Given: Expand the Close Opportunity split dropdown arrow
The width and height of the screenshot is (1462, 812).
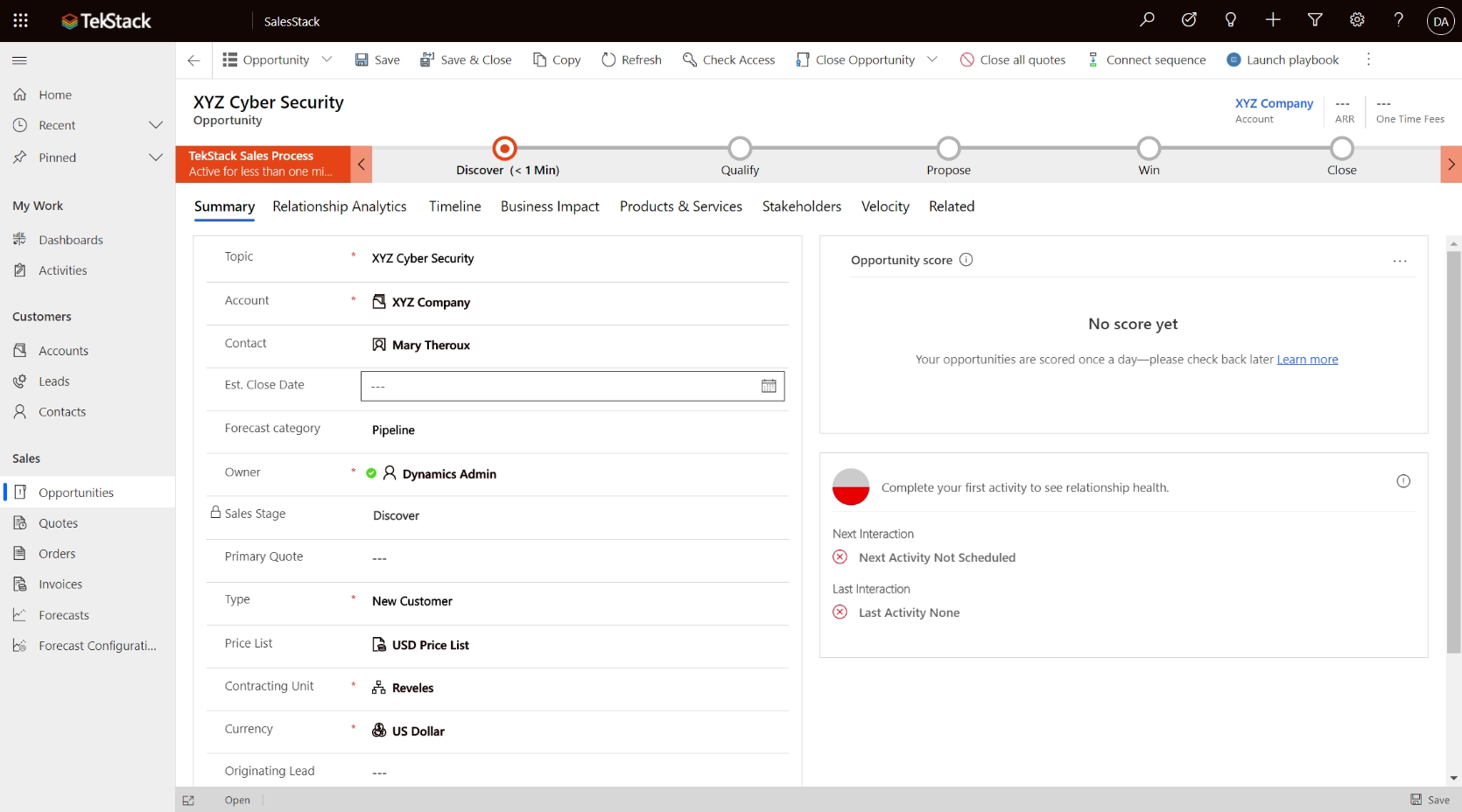Looking at the screenshot, I should point(932,59).
